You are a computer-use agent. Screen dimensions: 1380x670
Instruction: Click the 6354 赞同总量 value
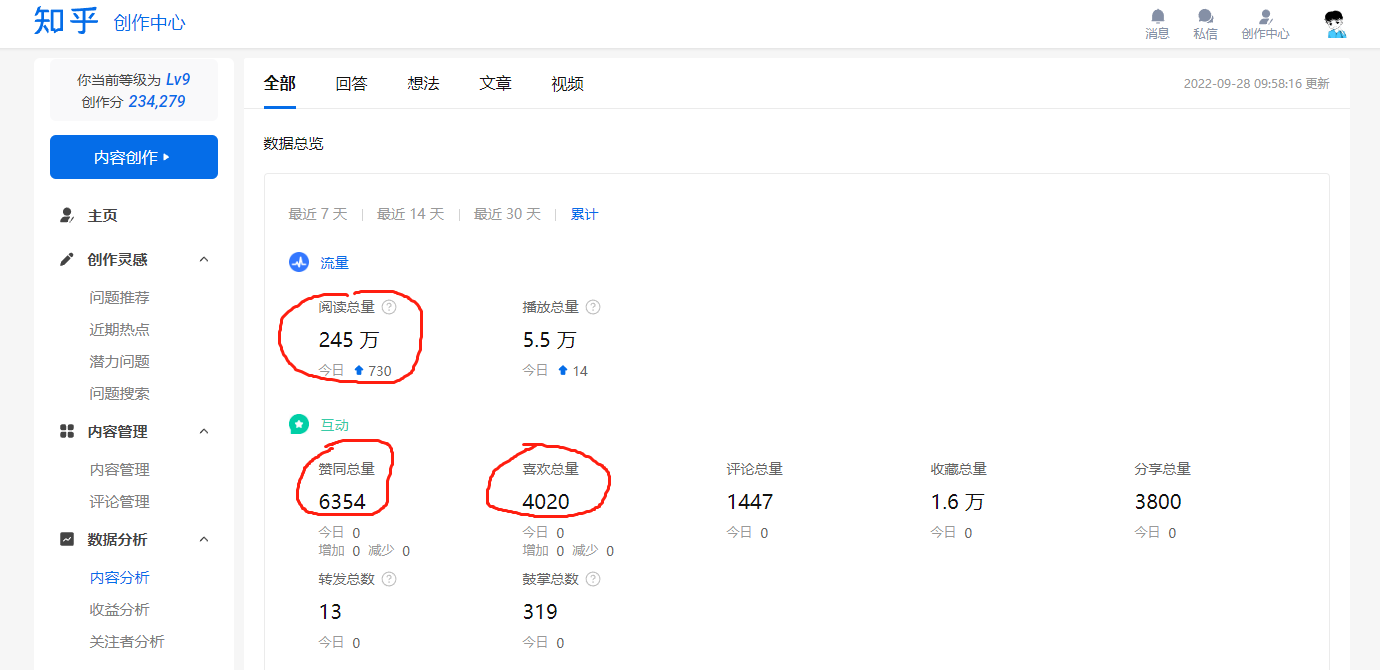(342, 501)
